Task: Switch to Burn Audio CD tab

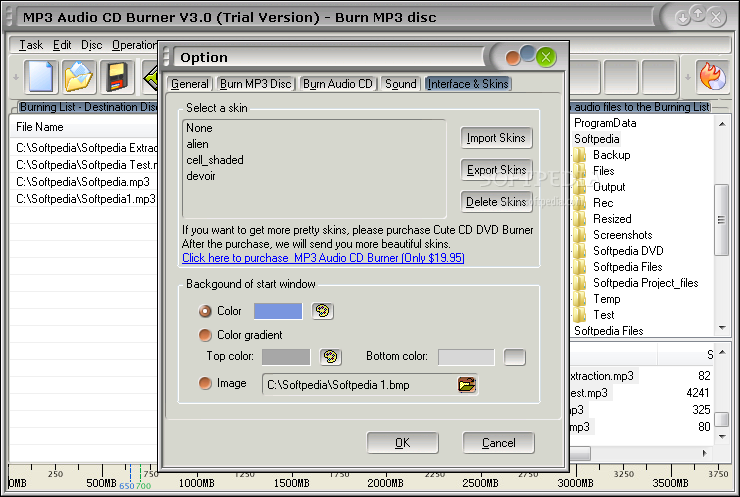Action: click(338, 84)
